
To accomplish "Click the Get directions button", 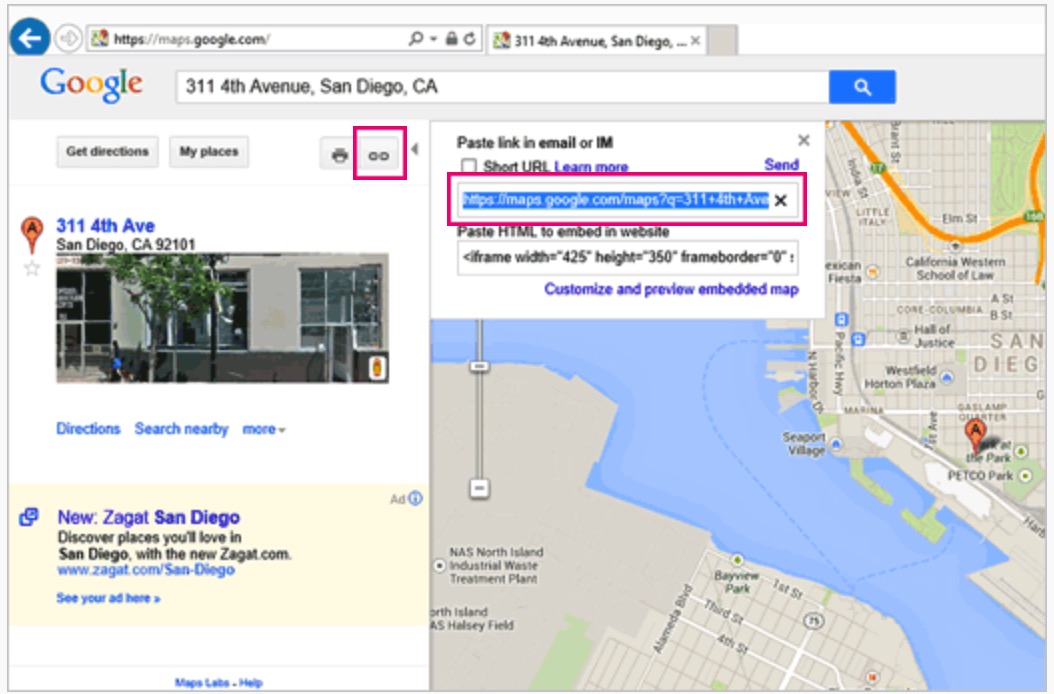I will (108, 151).
